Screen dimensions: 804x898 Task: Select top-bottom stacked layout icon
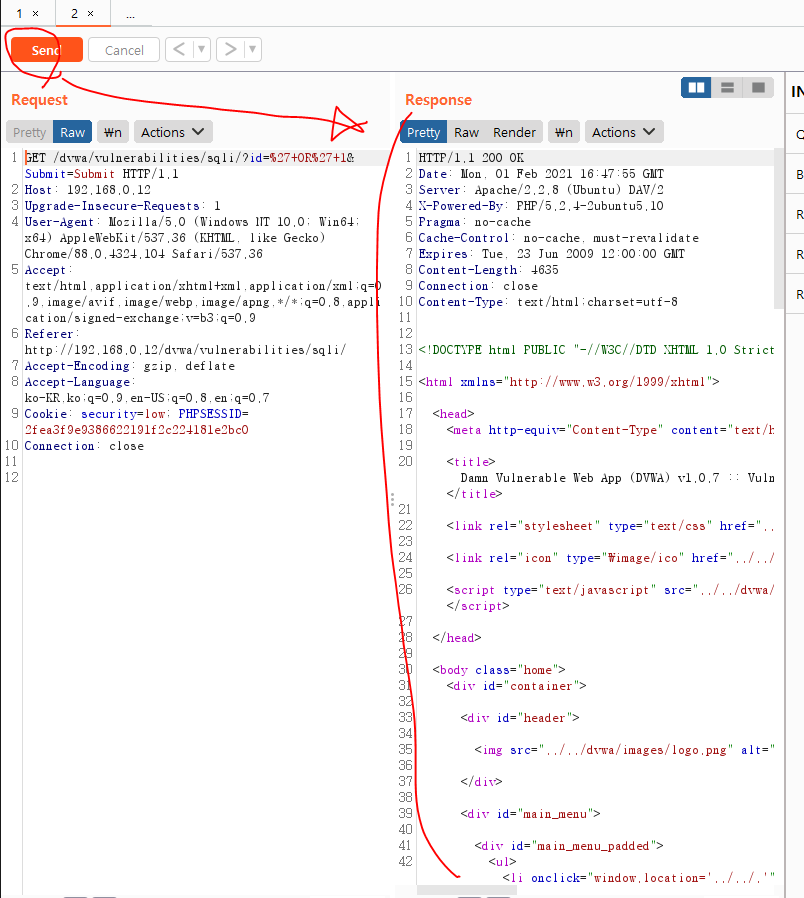pos(727,88)
